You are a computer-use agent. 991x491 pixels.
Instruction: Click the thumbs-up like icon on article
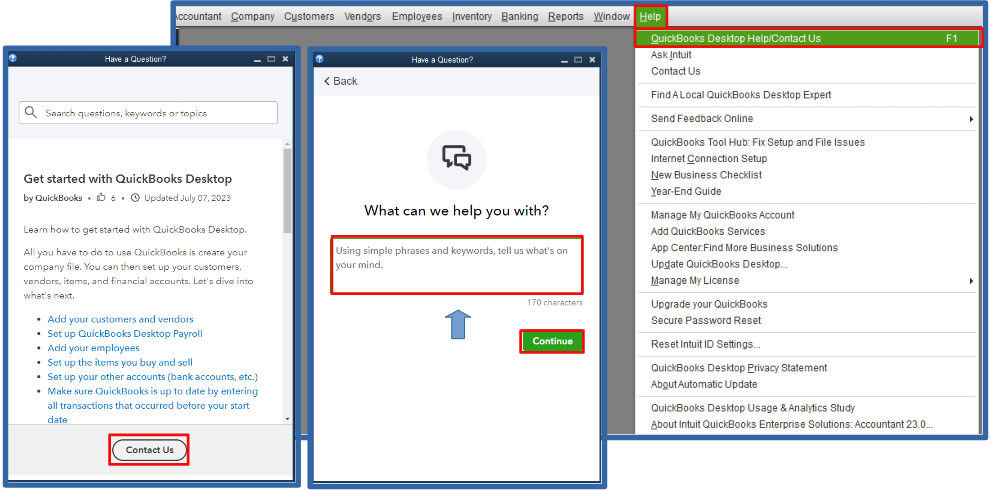tap(101, 198)
